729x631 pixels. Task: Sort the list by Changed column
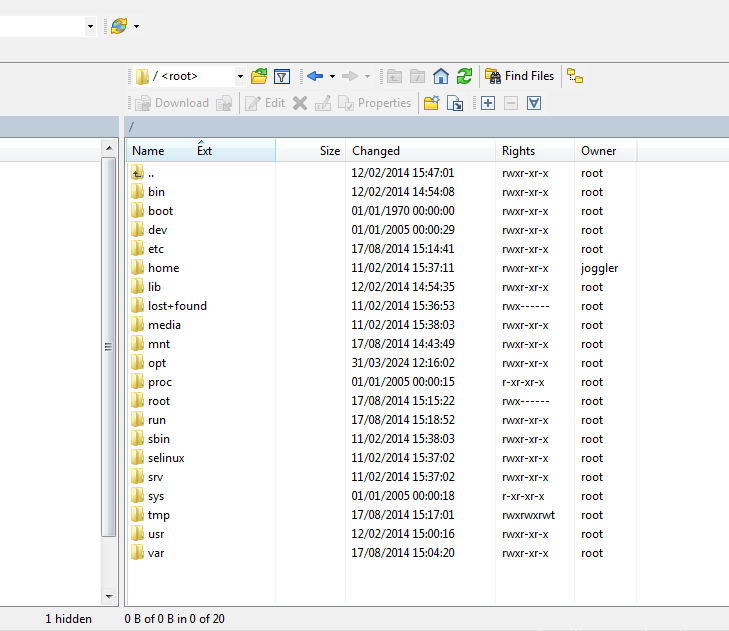pyautogui.click(x=376, y=151)
